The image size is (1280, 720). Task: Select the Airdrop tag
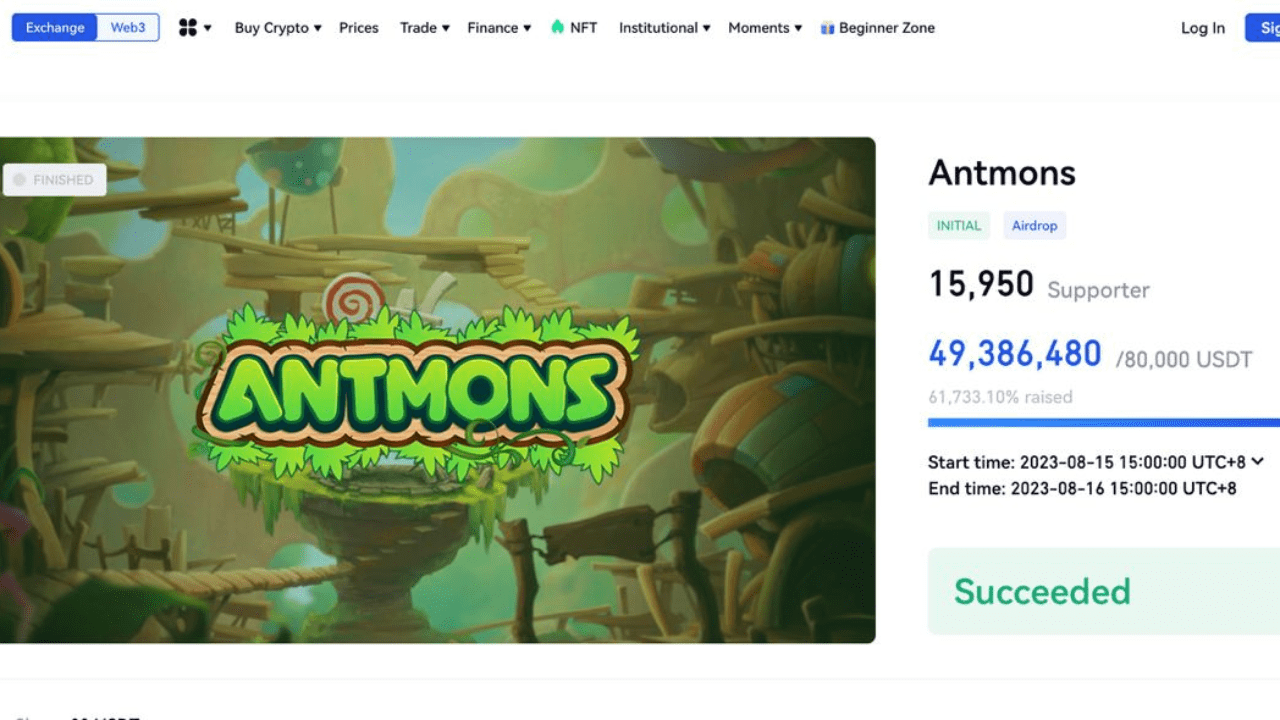point(1034,226)
